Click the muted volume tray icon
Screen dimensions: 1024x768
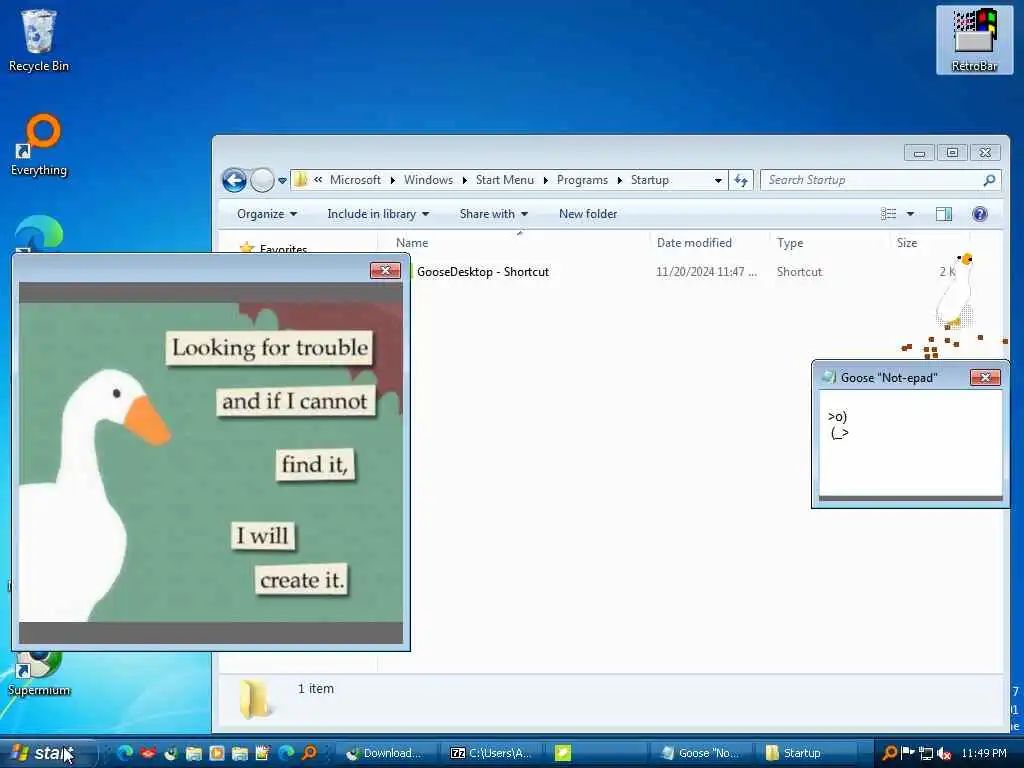[x=944, y=754]
